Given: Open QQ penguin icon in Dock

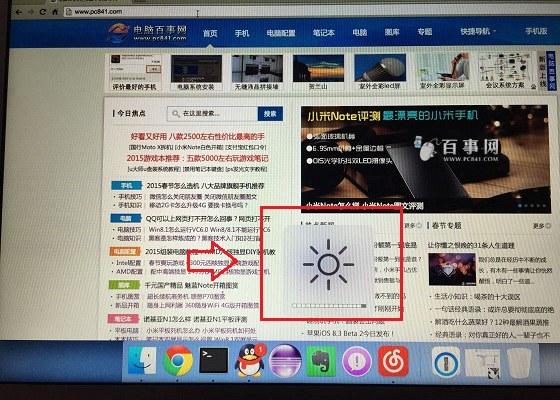Looking at the screenshot, I should point(250,360).
